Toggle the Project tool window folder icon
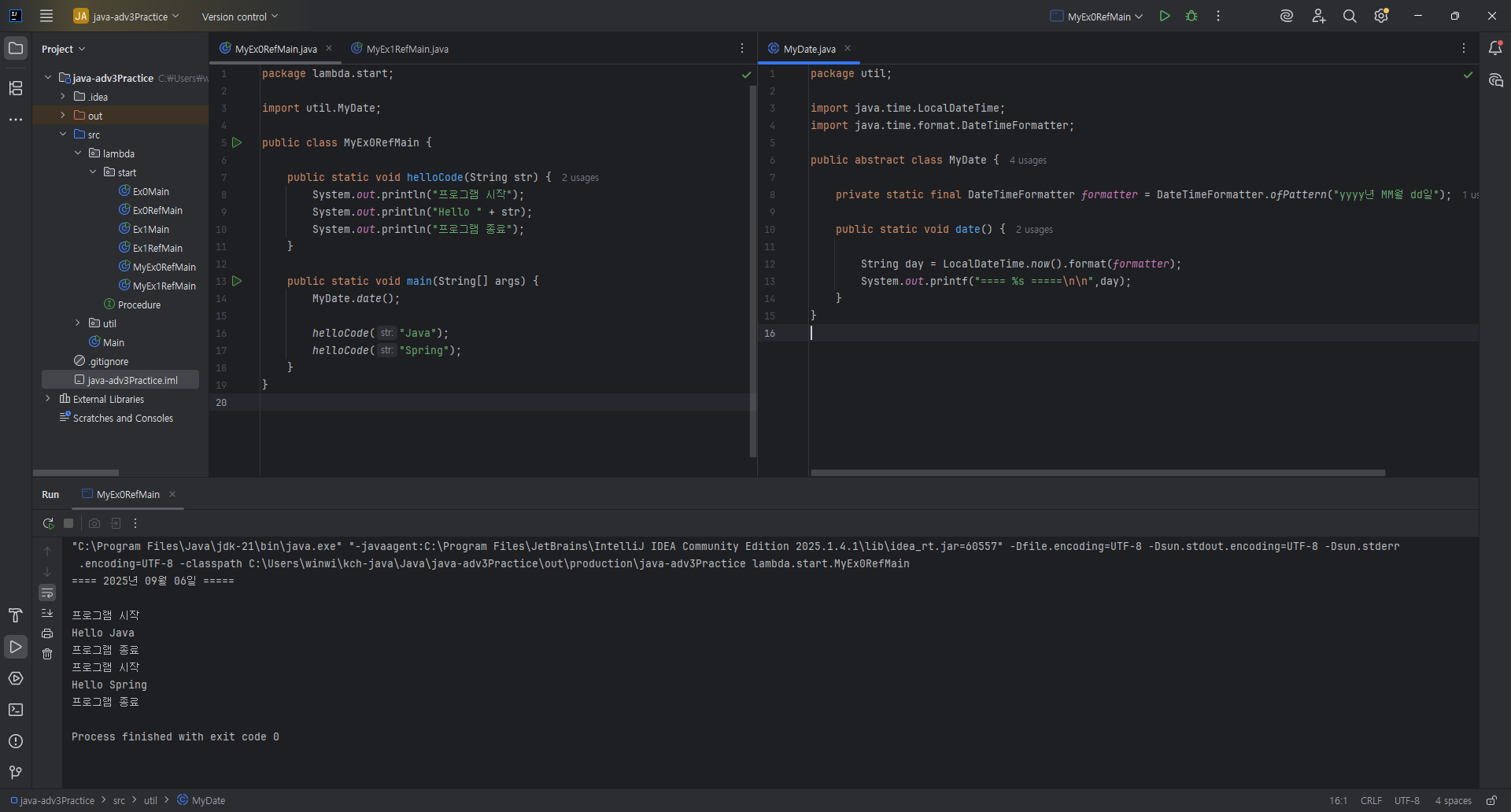 pyautogui.click(x=16, y=48)
